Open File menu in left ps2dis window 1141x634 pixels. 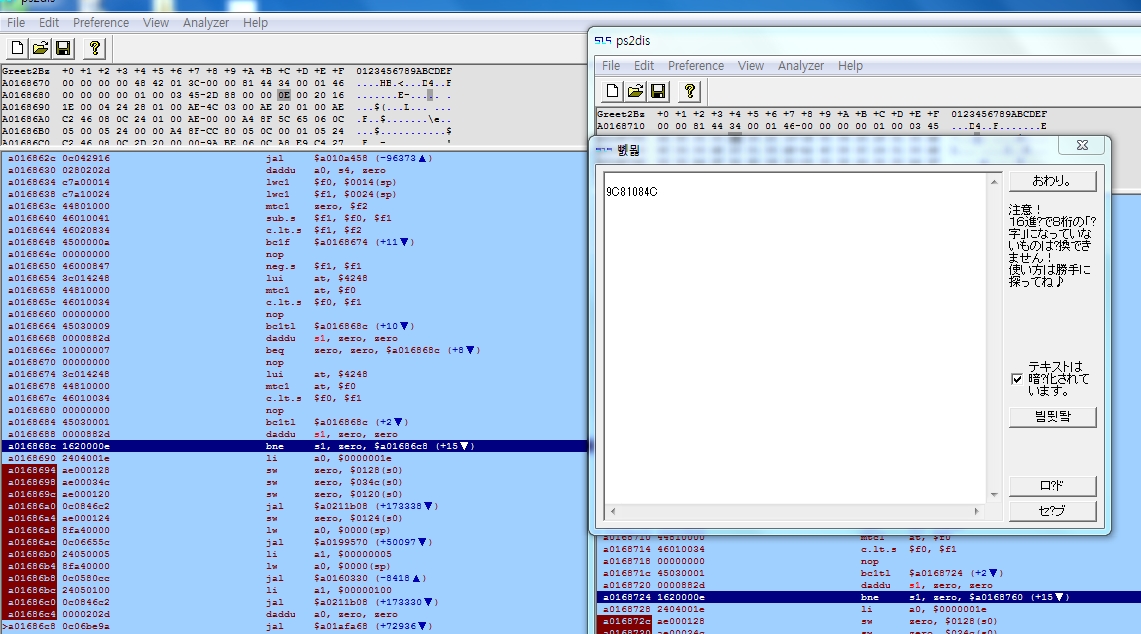click(16, 23)
